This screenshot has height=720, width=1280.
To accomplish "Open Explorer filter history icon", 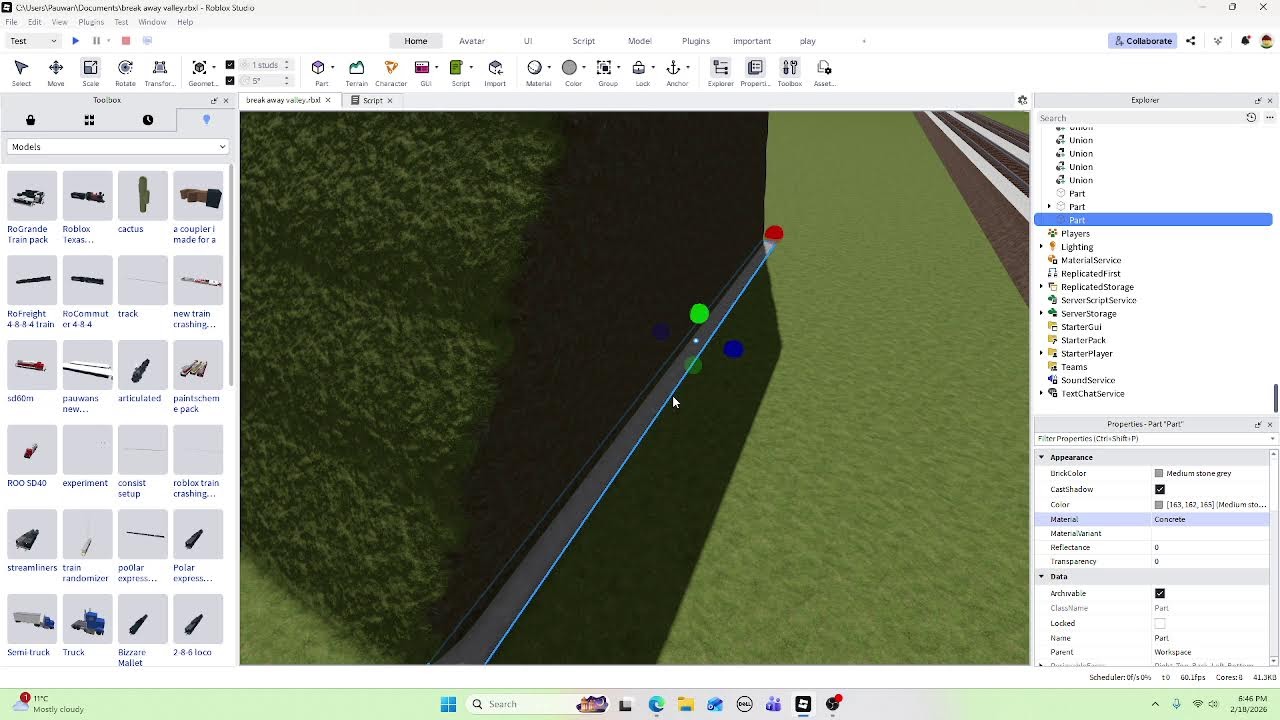I will point(1251,118).
